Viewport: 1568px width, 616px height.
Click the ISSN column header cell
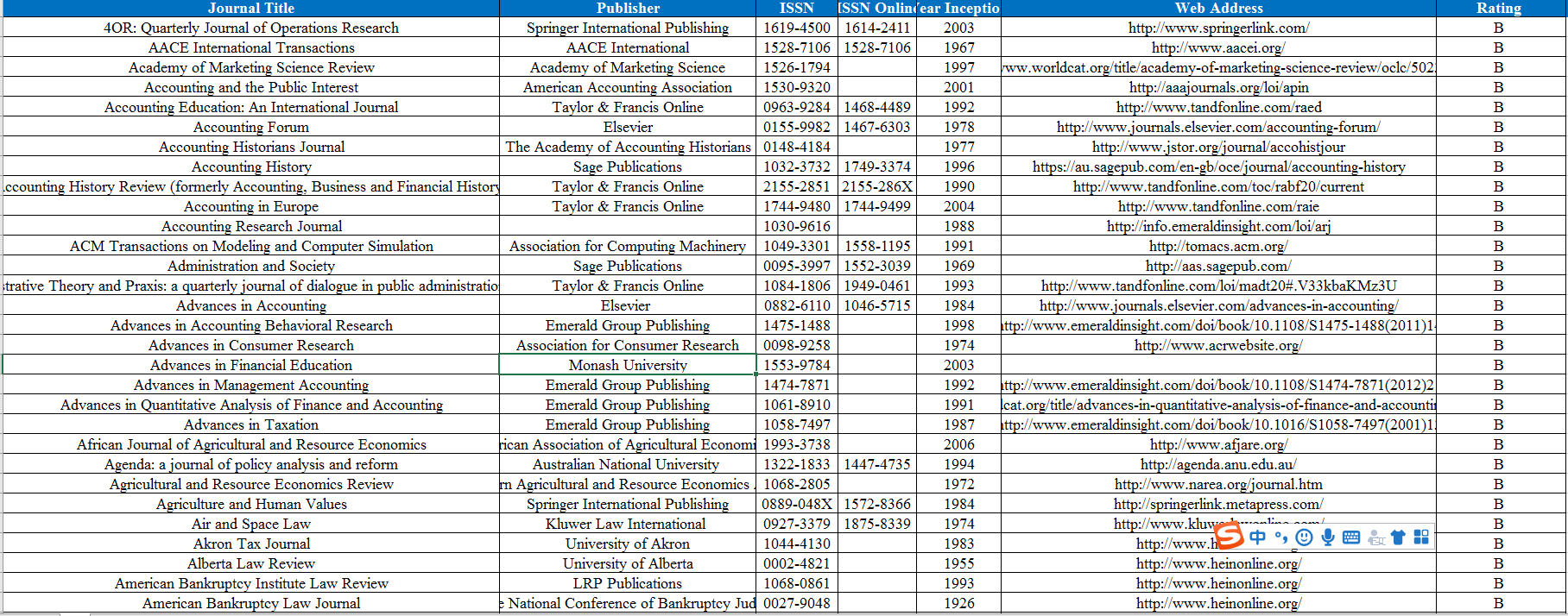click(797, 9)
